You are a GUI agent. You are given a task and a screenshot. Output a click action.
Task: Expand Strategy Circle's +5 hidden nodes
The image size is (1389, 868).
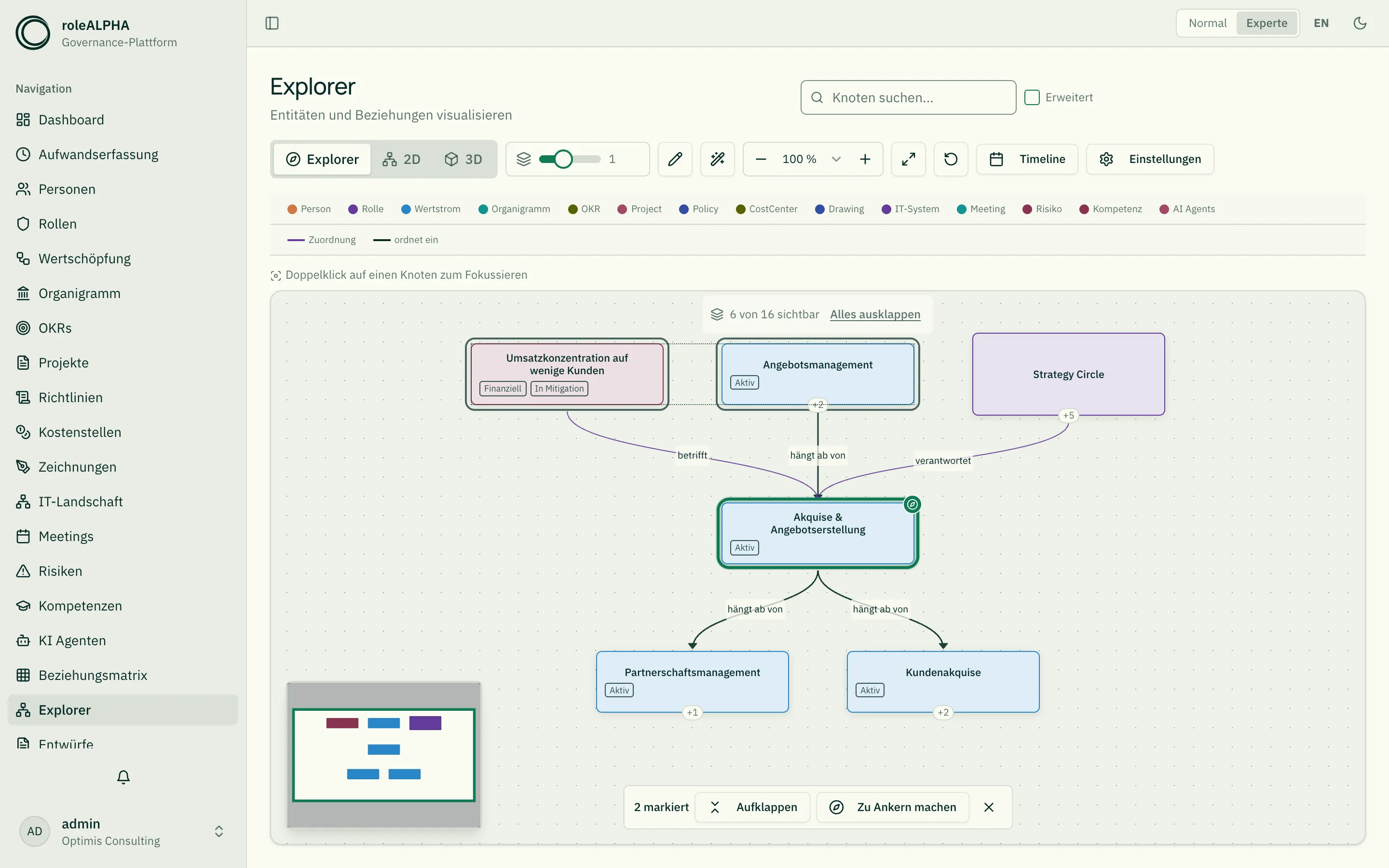1068,415
